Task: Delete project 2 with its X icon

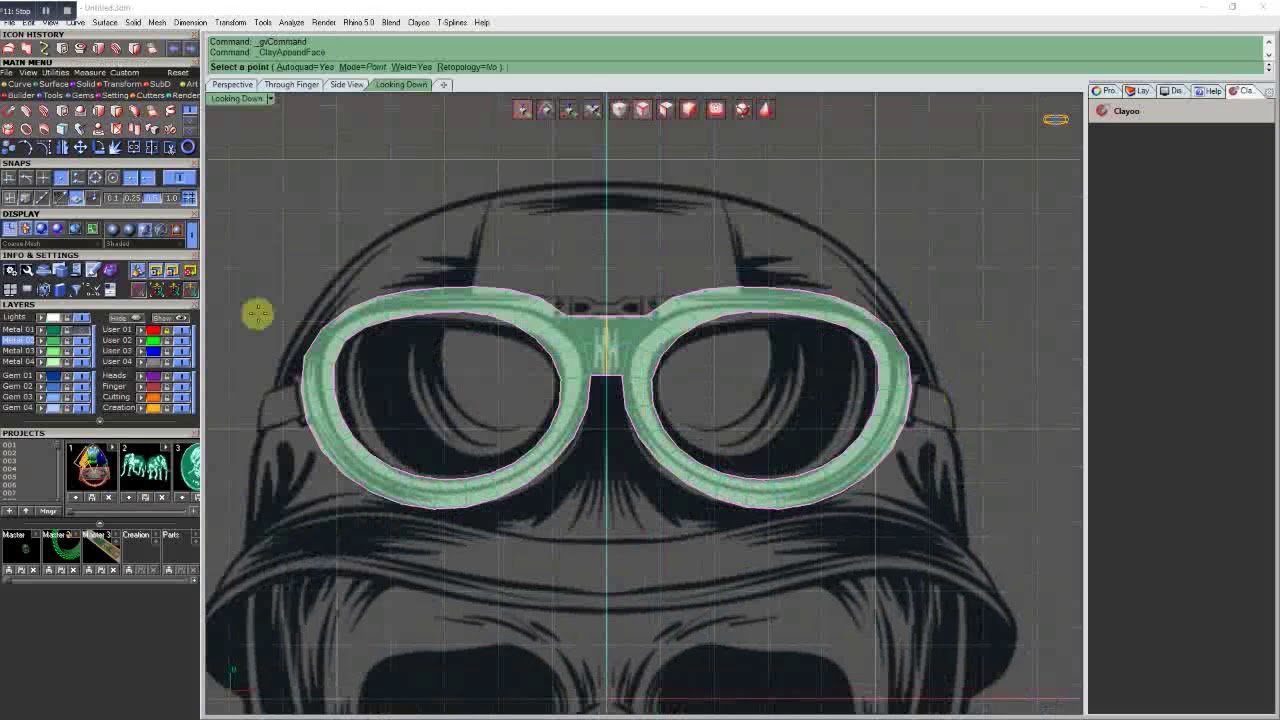Action: (162, 497)
